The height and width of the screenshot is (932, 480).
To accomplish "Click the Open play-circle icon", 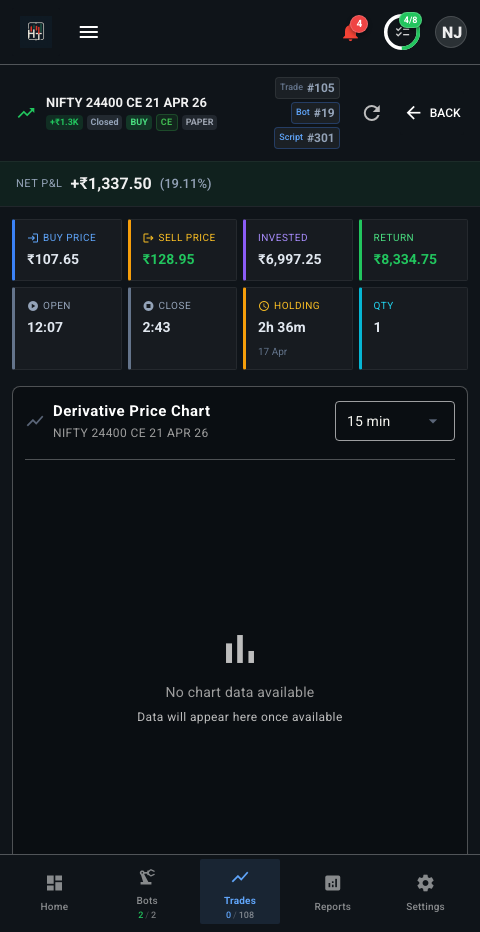I will click(x=33, y=306).
